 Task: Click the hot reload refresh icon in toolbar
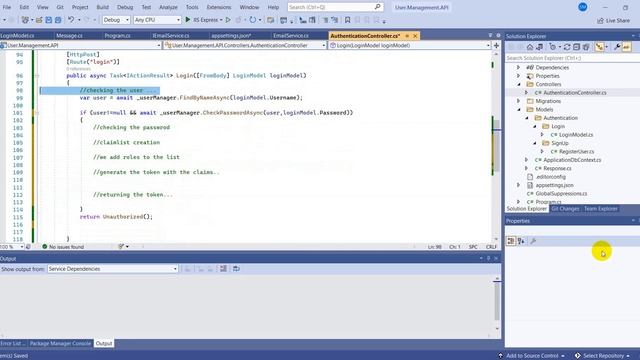[x=253, y=20]
